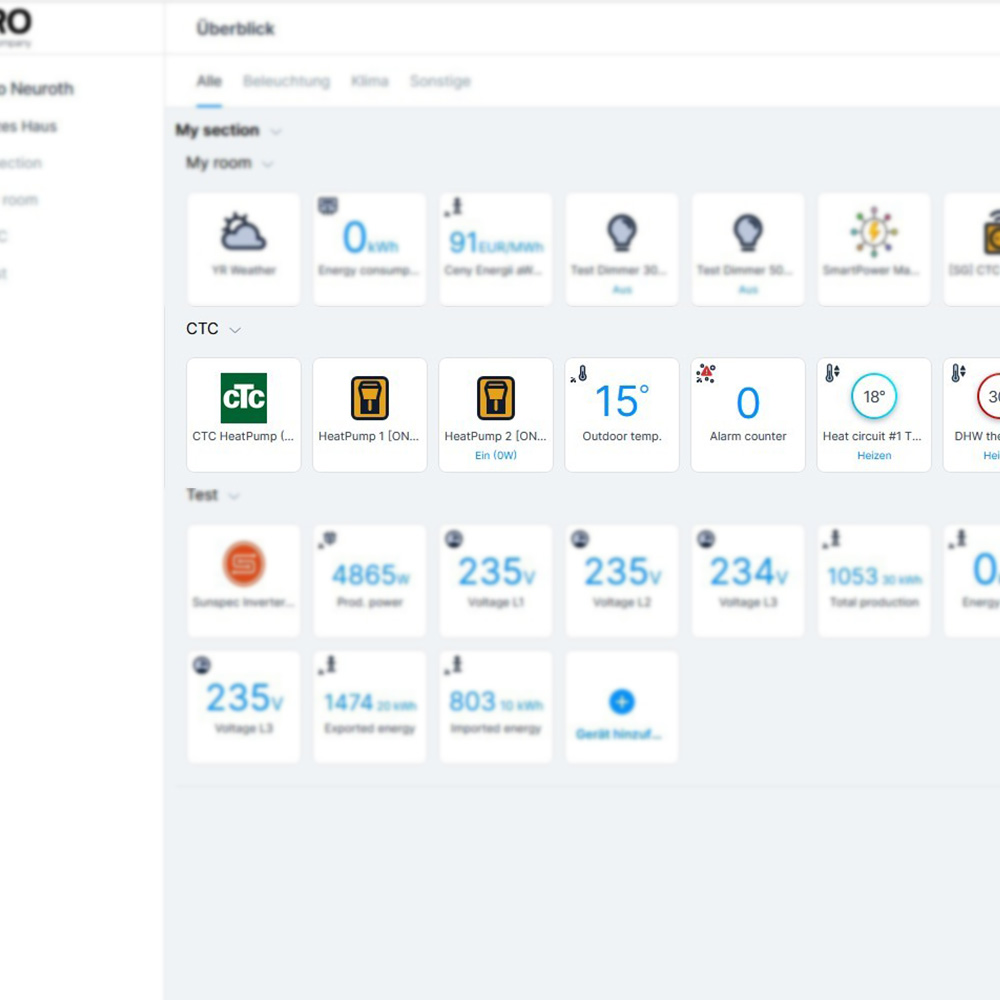The width and height of the screenshot is (1000, 1000).
Task: Click the Outdoor temp. thermometer icon
Action: click(x=578, y=374)
